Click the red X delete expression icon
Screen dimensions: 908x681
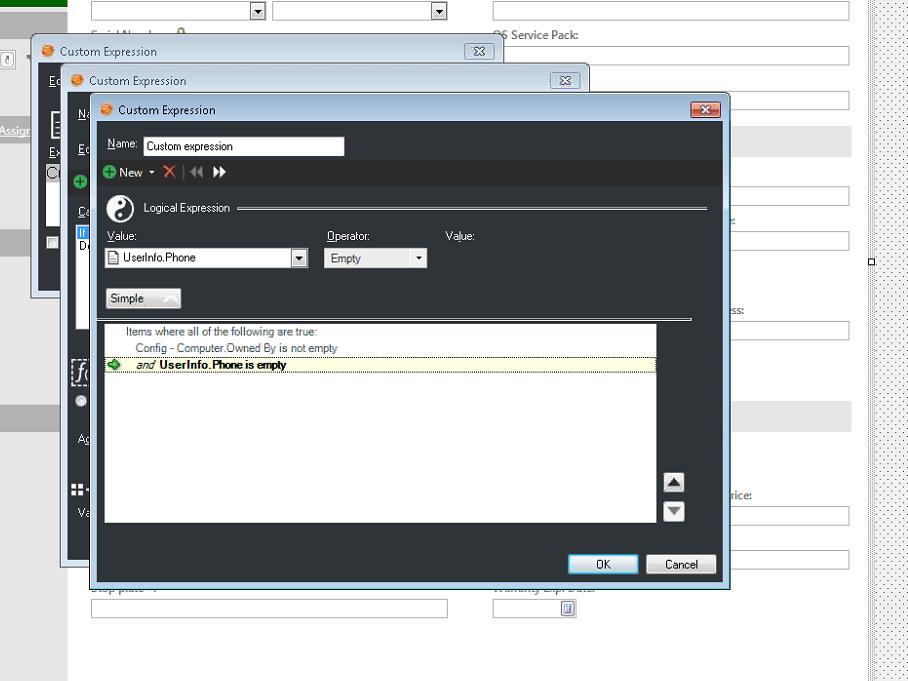[168, 172]
